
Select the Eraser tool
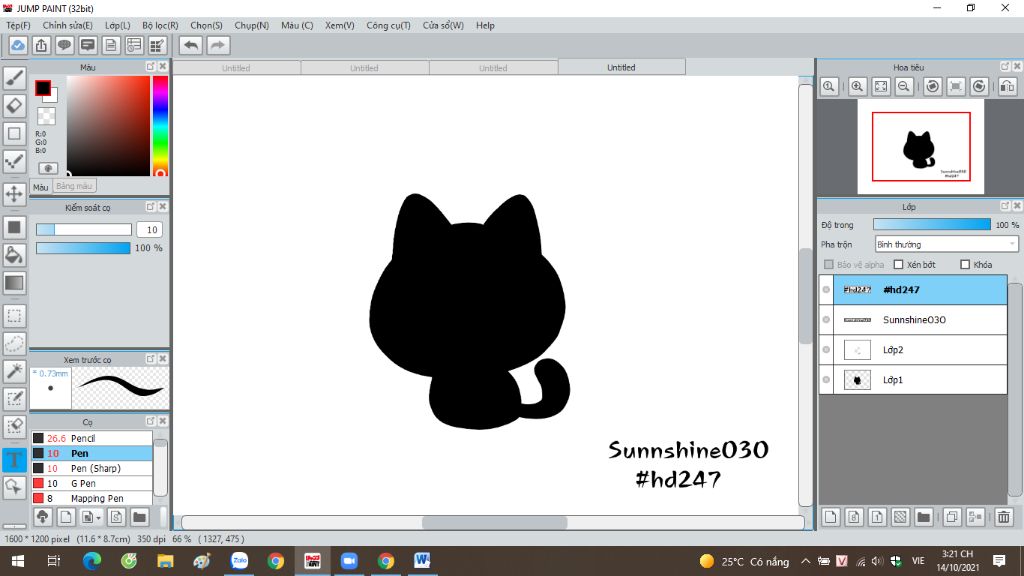point(14,106)
